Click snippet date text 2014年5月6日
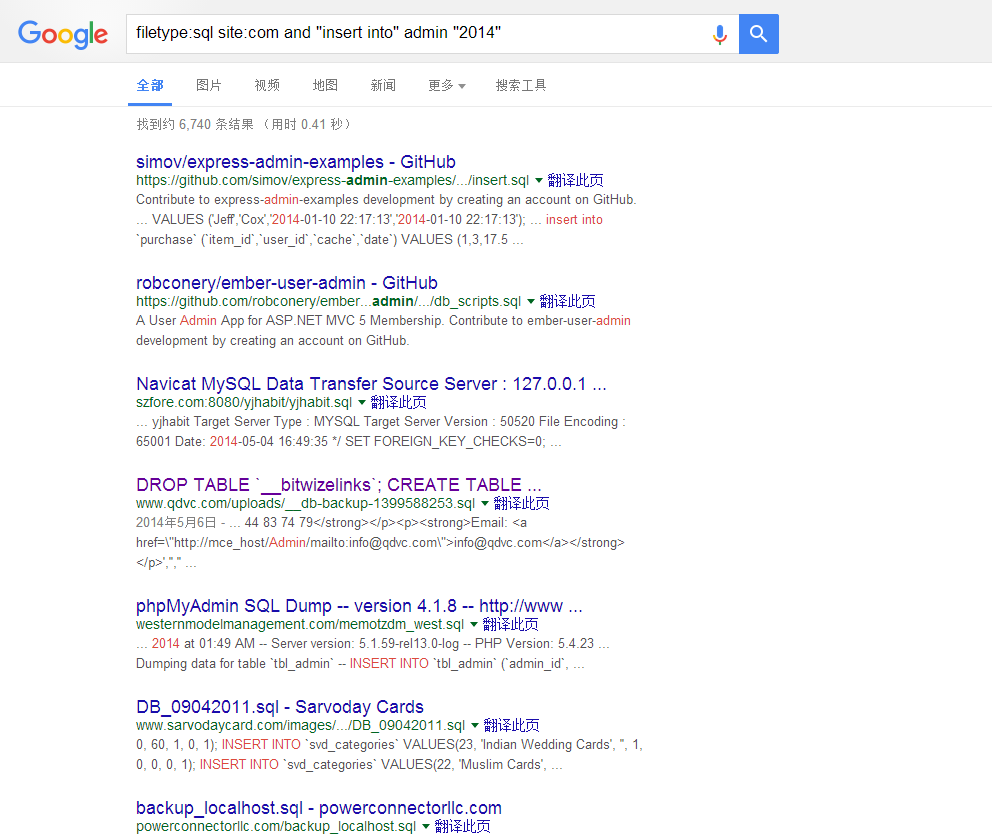This screenshot has width=992, height=835. pyautogui.click(x=176, y=523)
